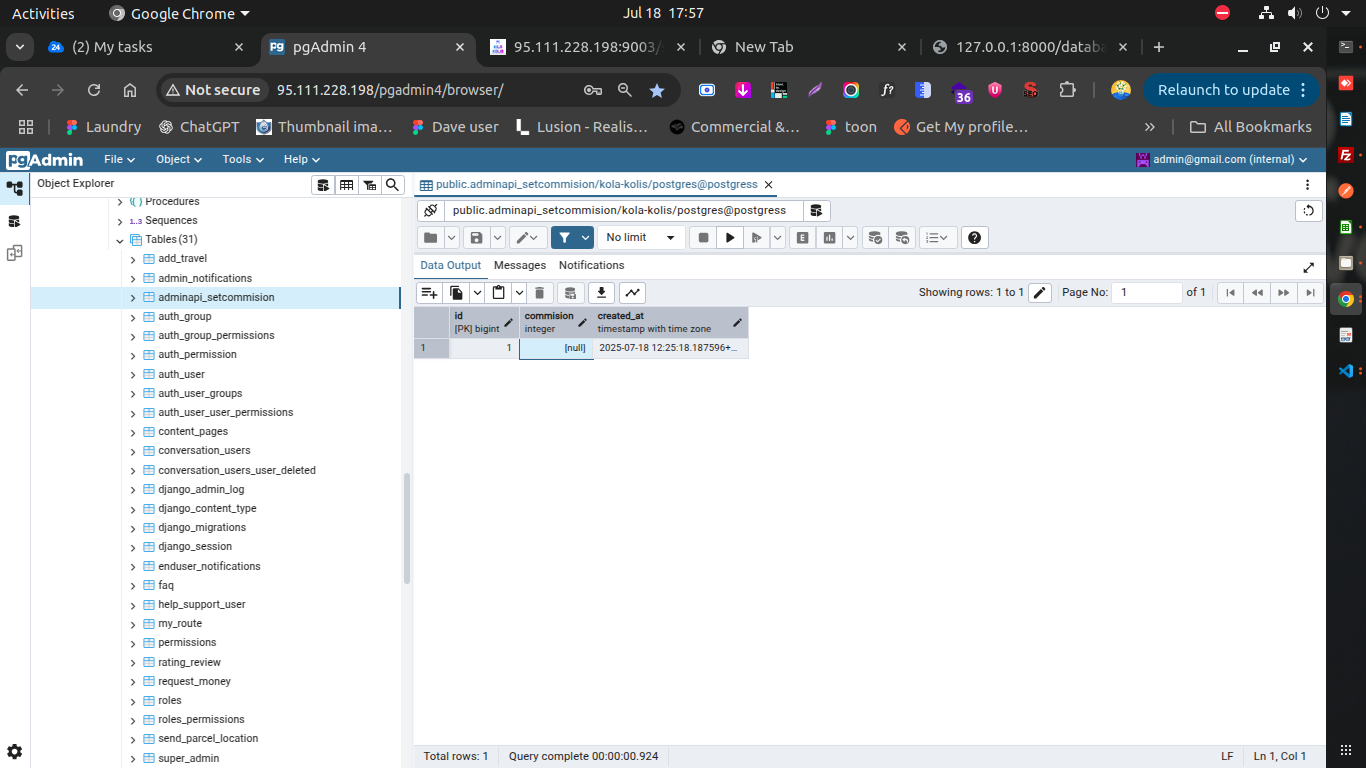The width and height of the screenshot is (1366, 768).
Task: Click the Search Objects magnifier icon
Action: coord(392,185)
